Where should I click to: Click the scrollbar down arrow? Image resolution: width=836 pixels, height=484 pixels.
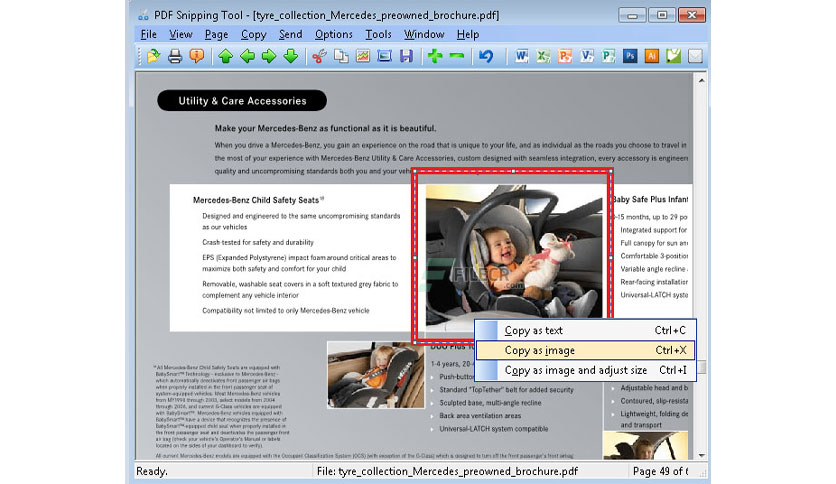pyautogui.click(x=701, y=455)
